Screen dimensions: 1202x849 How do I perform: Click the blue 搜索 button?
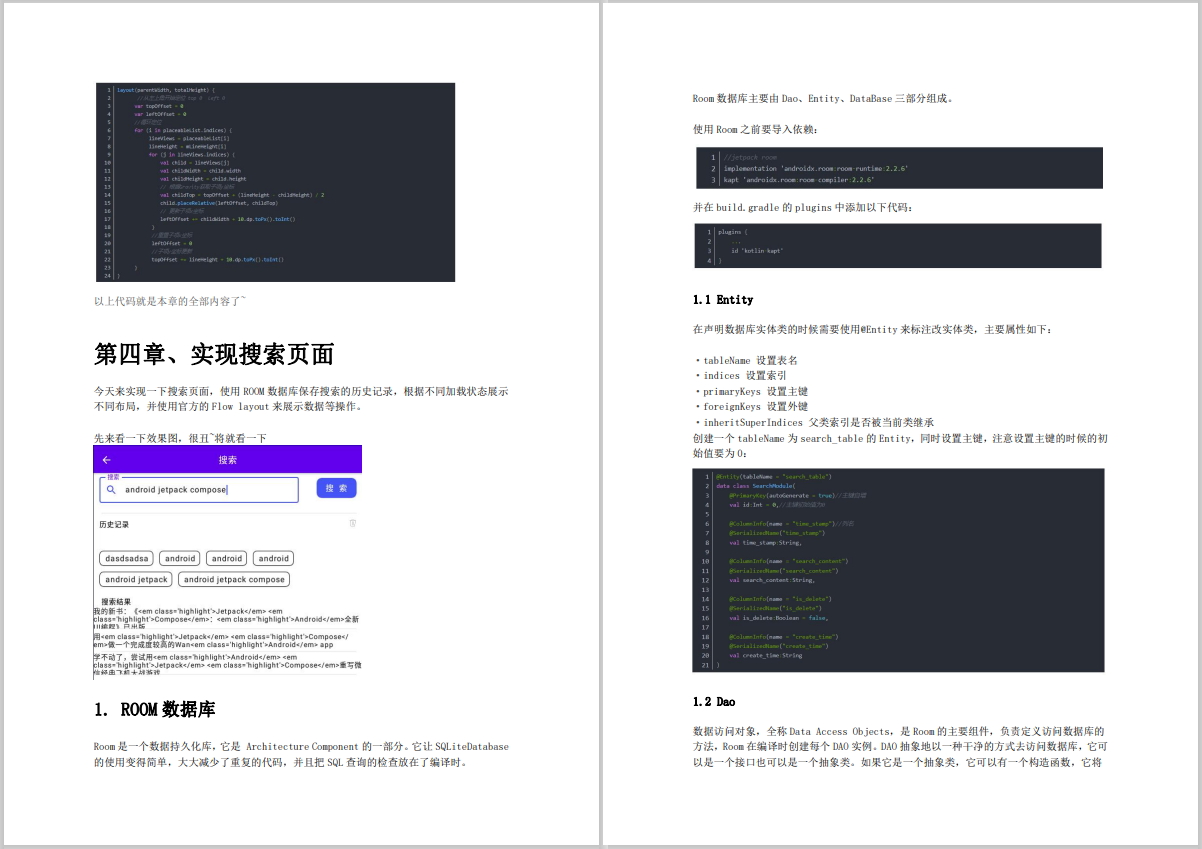[336, 488]
